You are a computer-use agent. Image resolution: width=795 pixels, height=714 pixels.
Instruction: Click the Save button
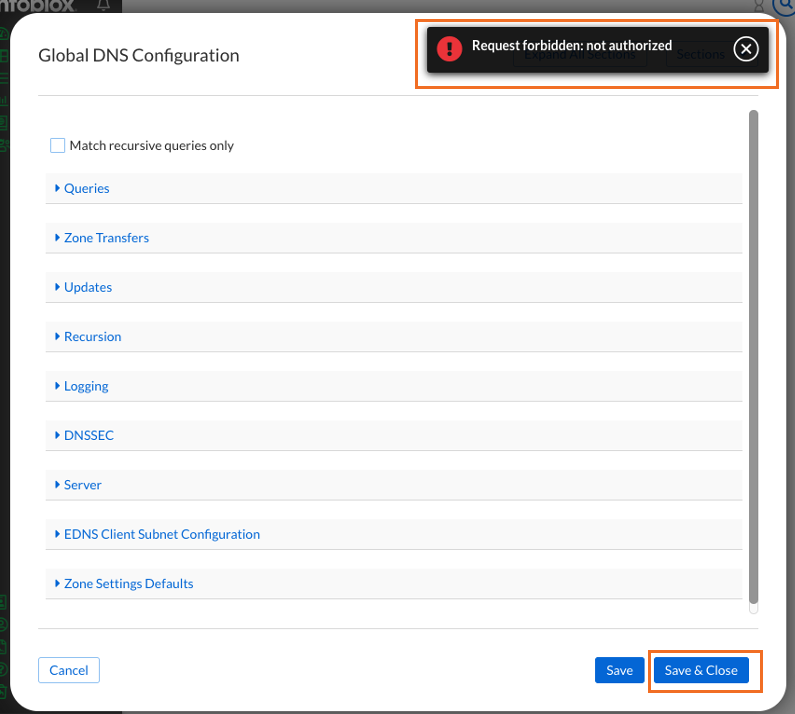pos(619,670)
